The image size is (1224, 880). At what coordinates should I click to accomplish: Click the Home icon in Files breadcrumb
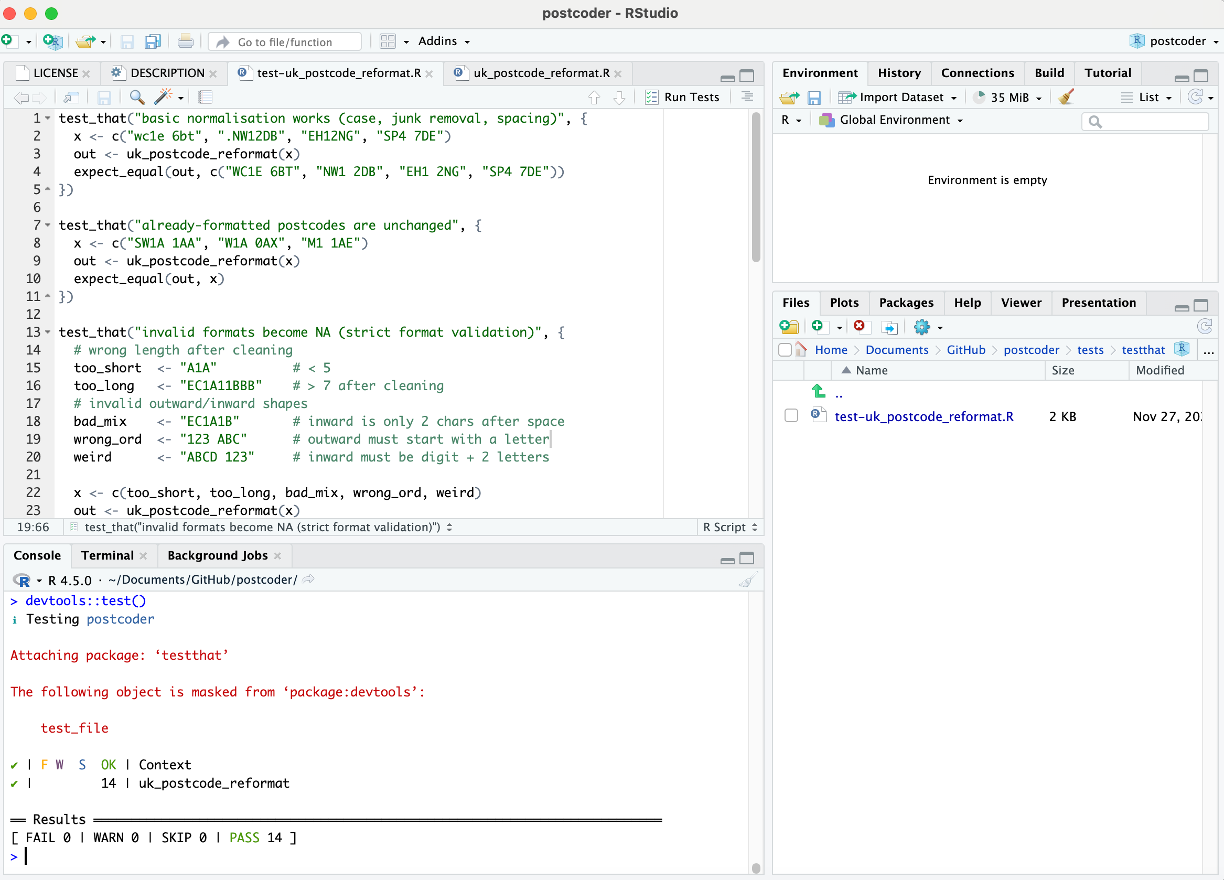pos(801,350)
